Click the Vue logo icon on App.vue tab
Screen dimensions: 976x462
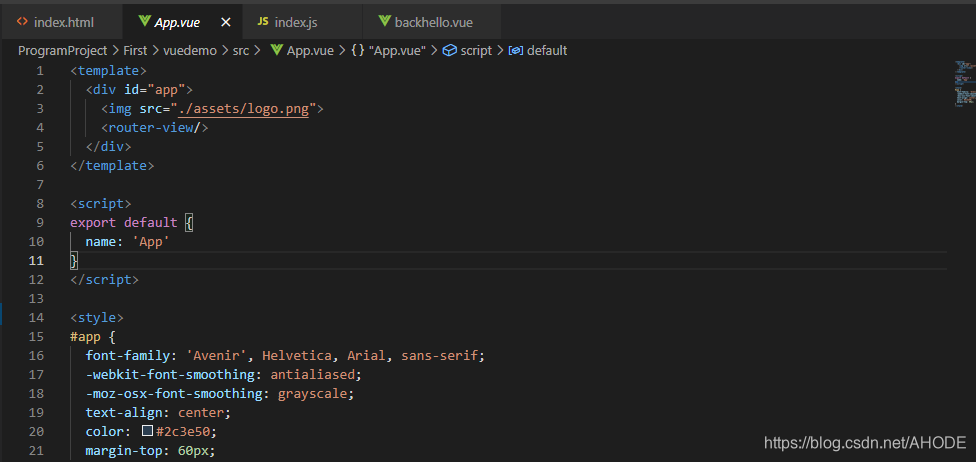coord(144,22)
